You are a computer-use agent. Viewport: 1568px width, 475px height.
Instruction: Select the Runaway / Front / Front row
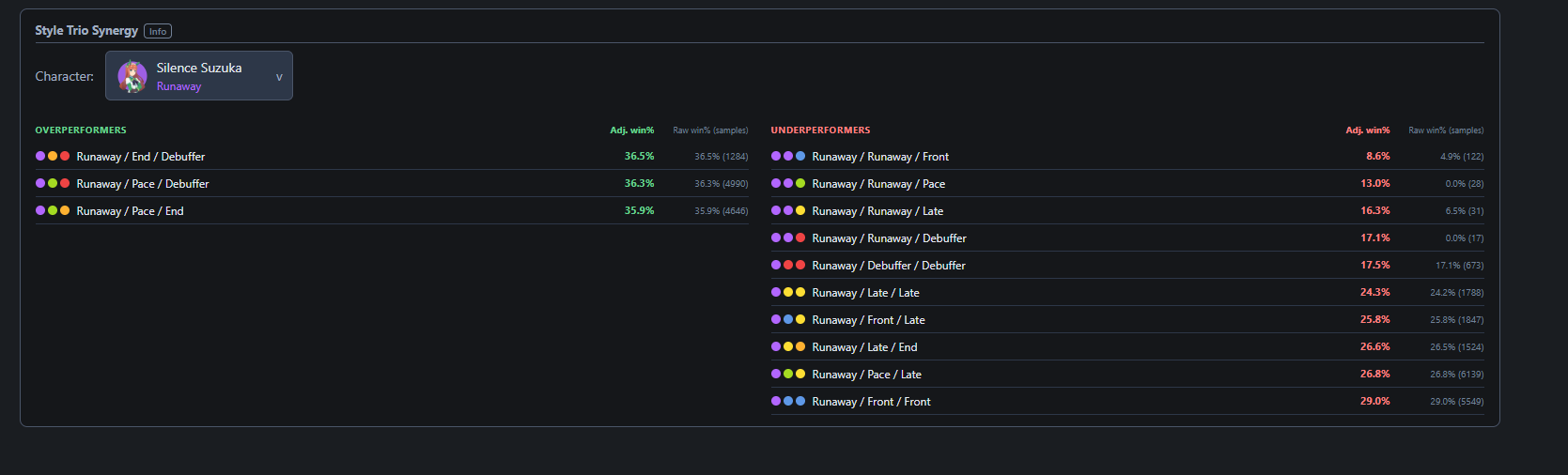pos(1127,402)
